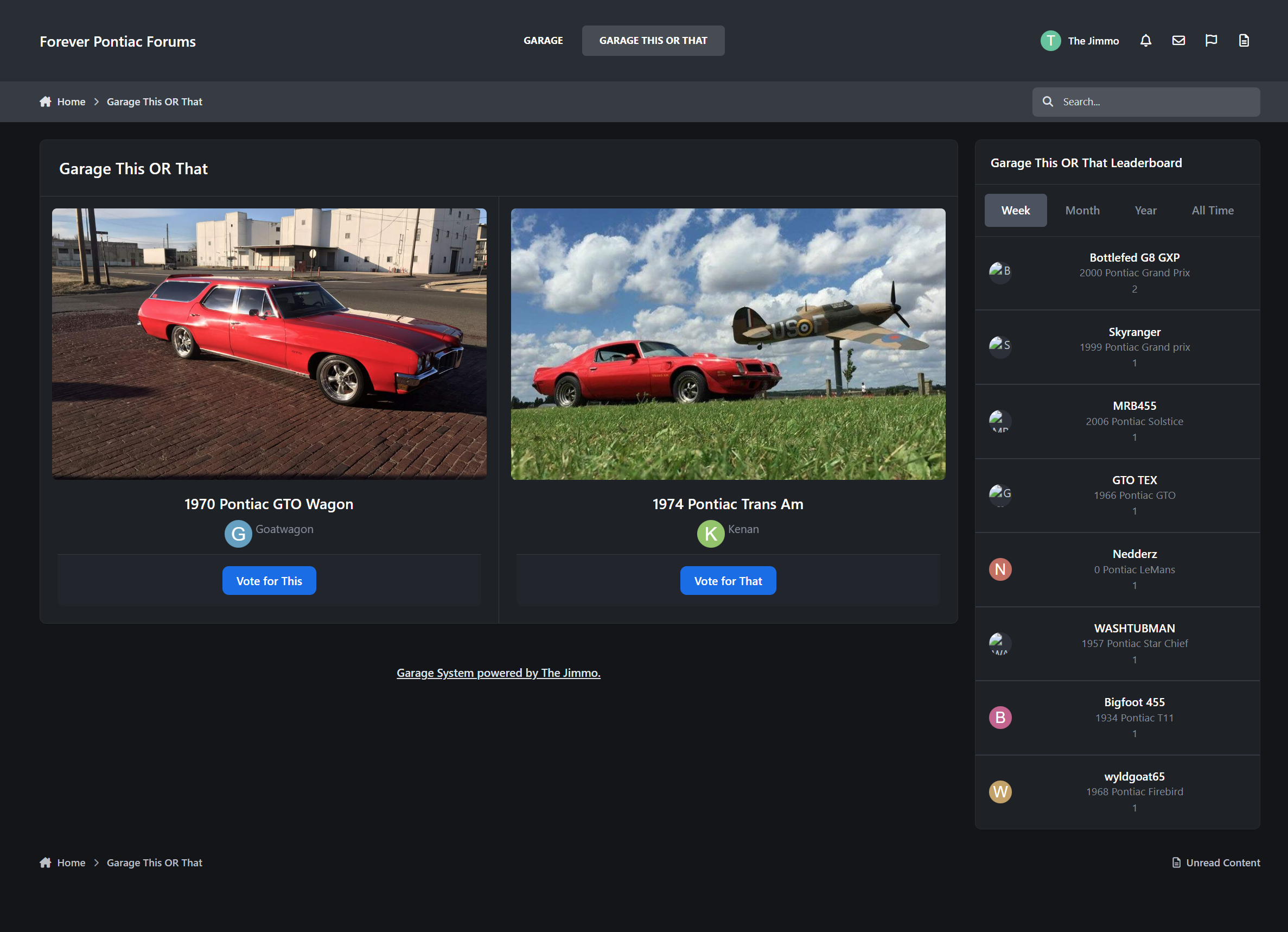Click the home icon in top breadcrumb
The height and width of the screenshot is (932, 1288).
pos(46,102)
